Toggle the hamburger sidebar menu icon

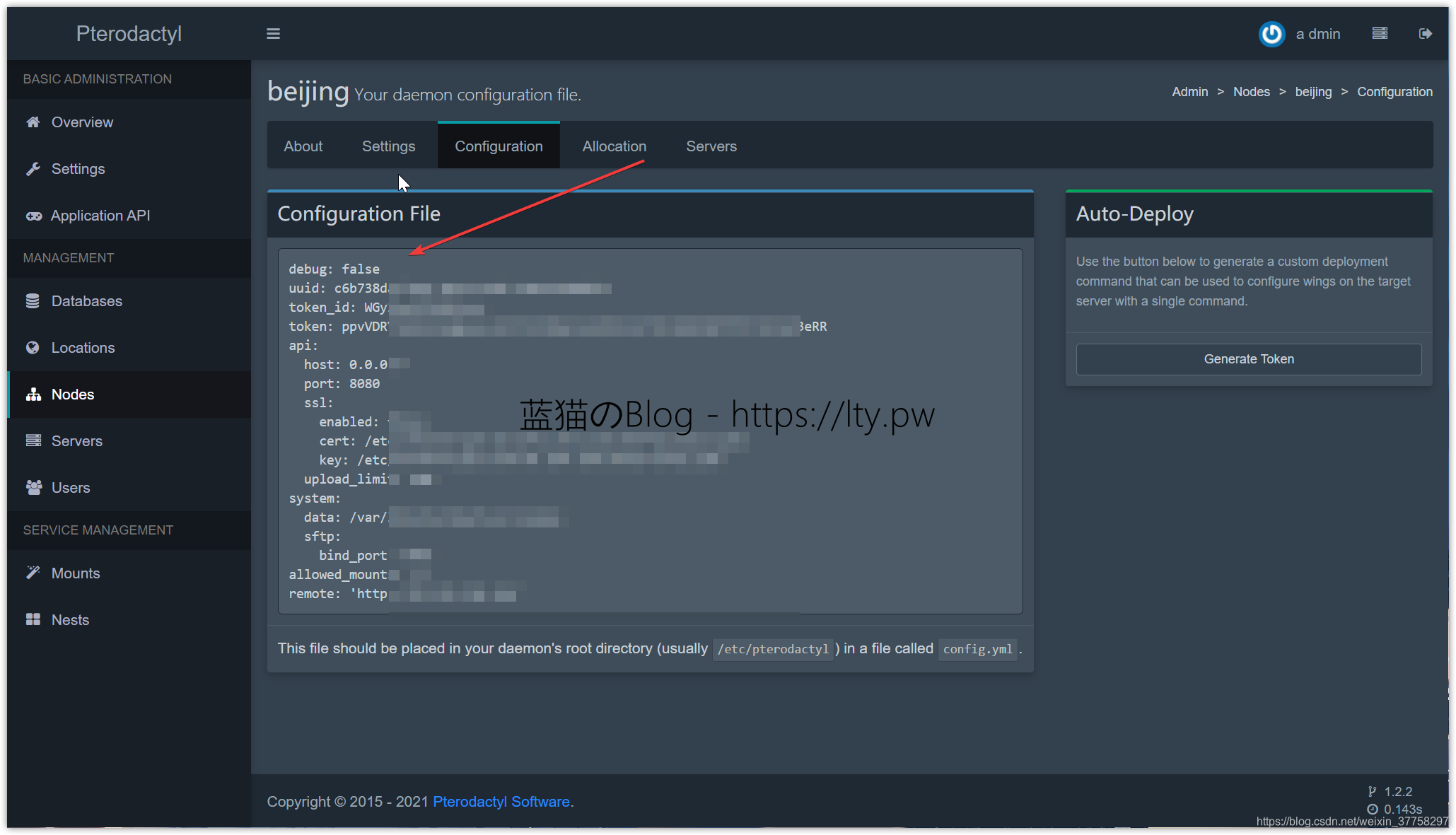(273, 34)
